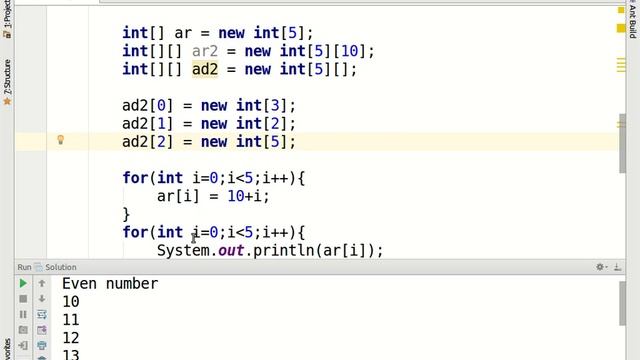Click 'int[] ar = new int[5];' line

coord(218,33)
